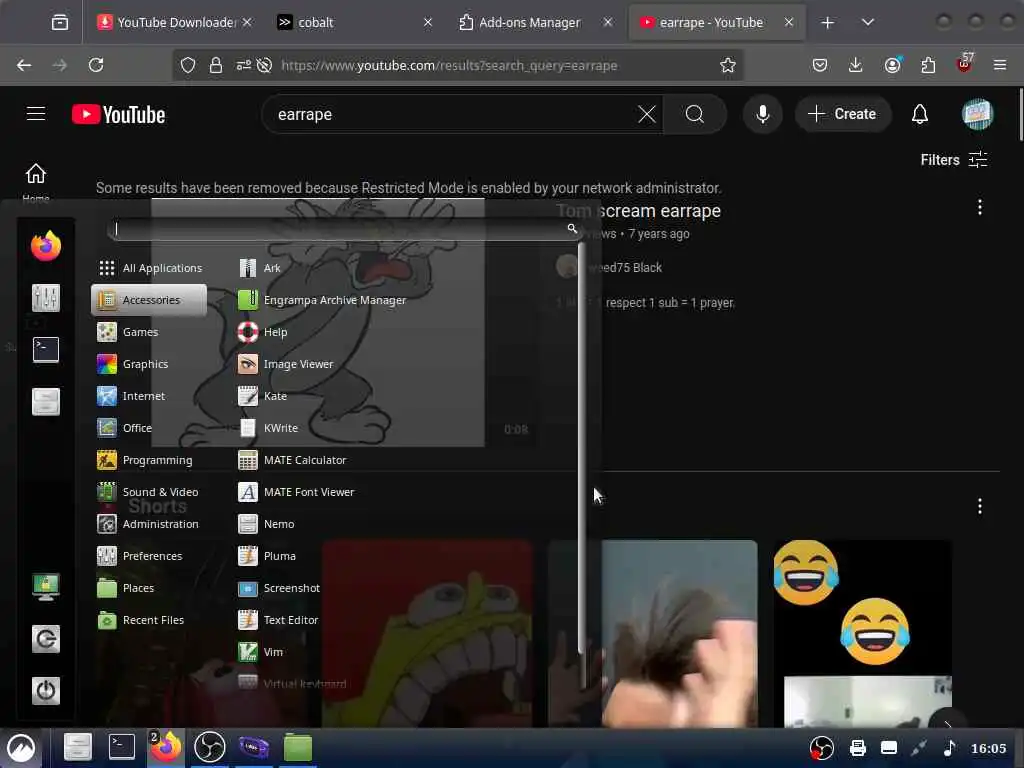
Task: Open the Filters options on YouTube
Action: (953, 160)
